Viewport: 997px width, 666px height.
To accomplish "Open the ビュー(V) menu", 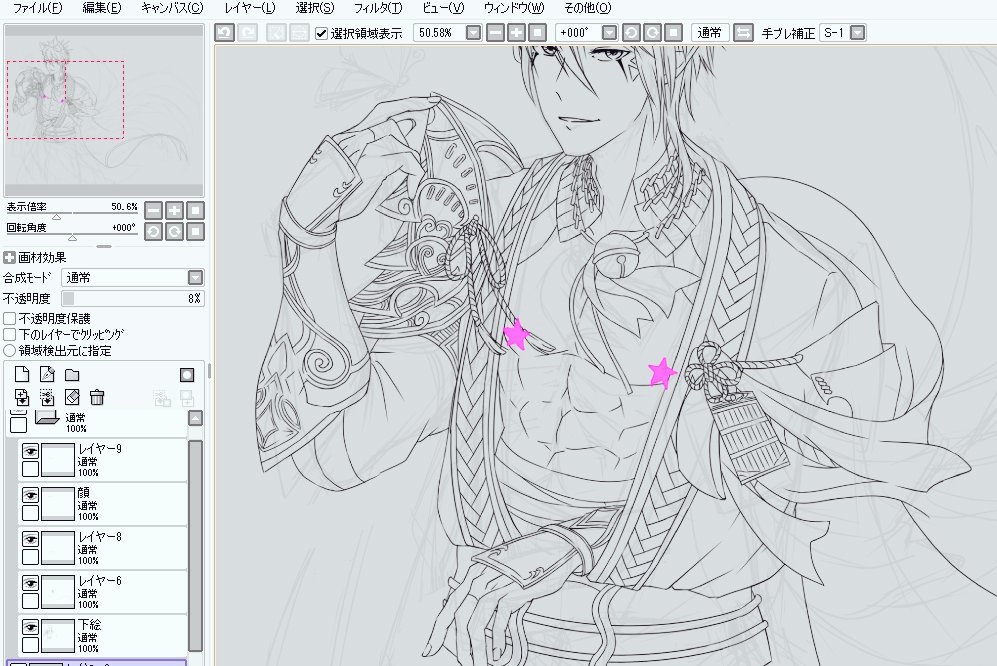I will coord(443,8).
